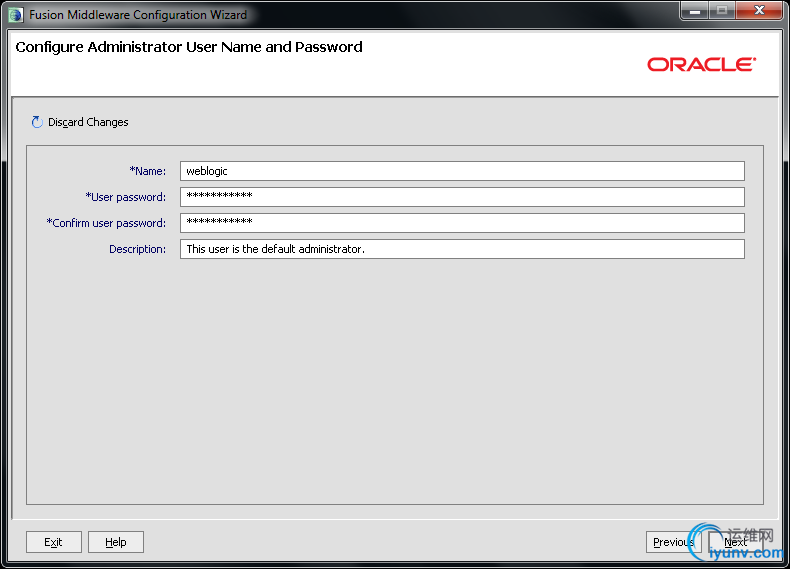Proceed with the Next button
The height and width of the screenshot is (569, 790).
tap(735, 542)
